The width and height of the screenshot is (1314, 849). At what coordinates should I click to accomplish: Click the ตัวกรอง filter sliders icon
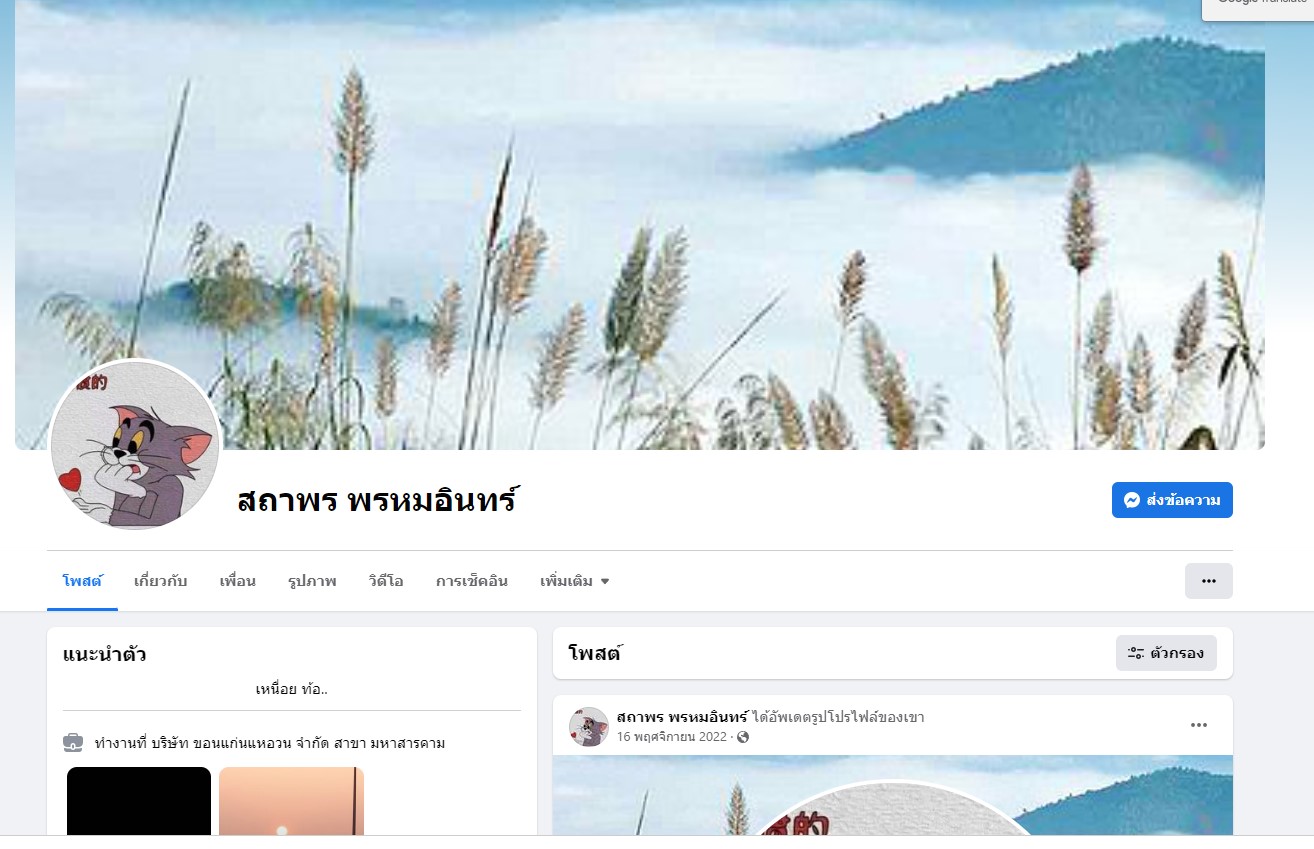point(1136,653)
